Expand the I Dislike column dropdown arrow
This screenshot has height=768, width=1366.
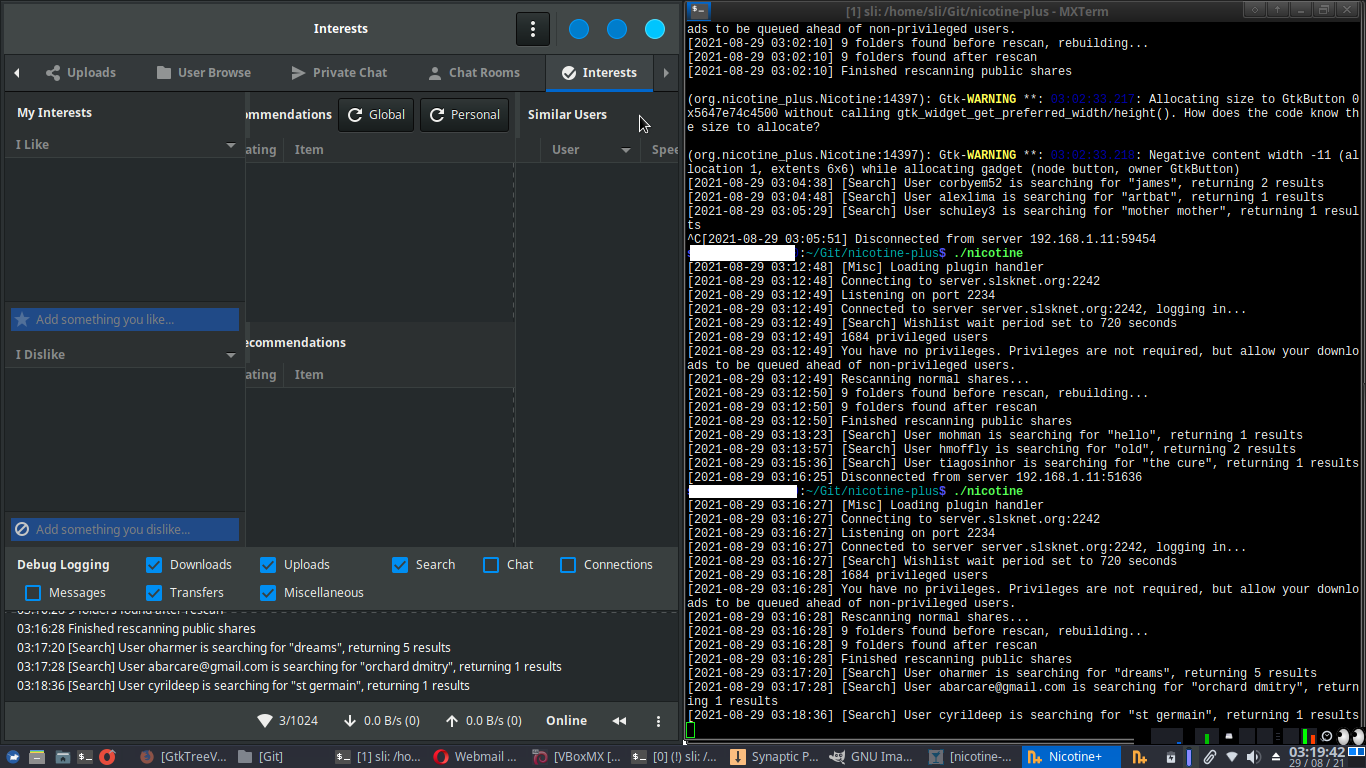(x=231, y=355)
